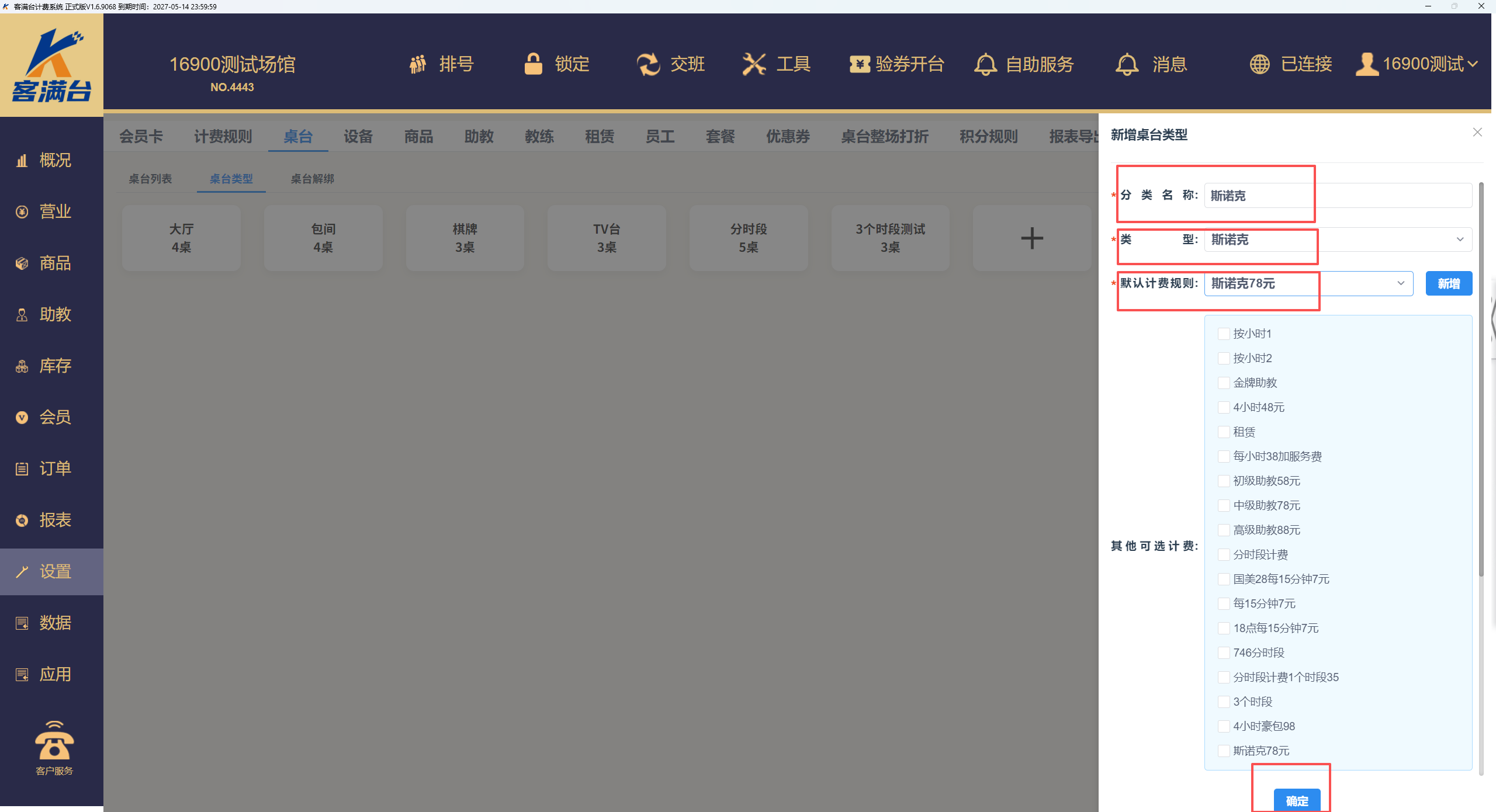Switch to the 计费规则 tab
The width and height of the screenshot is (1496, 812).
[223, 137]
